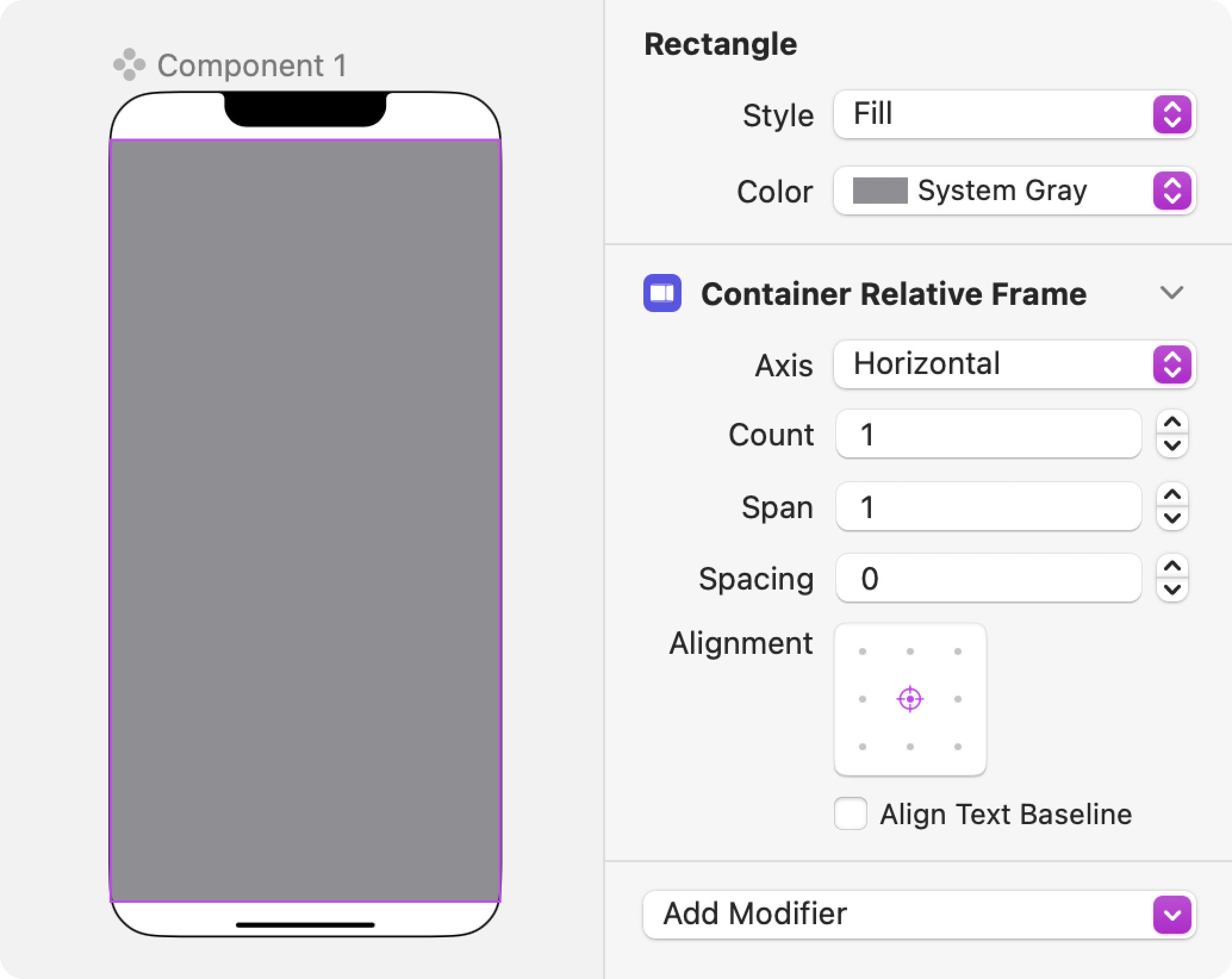Image resolution: width=1232 pixels, height=979 pixels.
Task: Click the Container Relative Frame modifier icon
Action: tap(662, 293)
